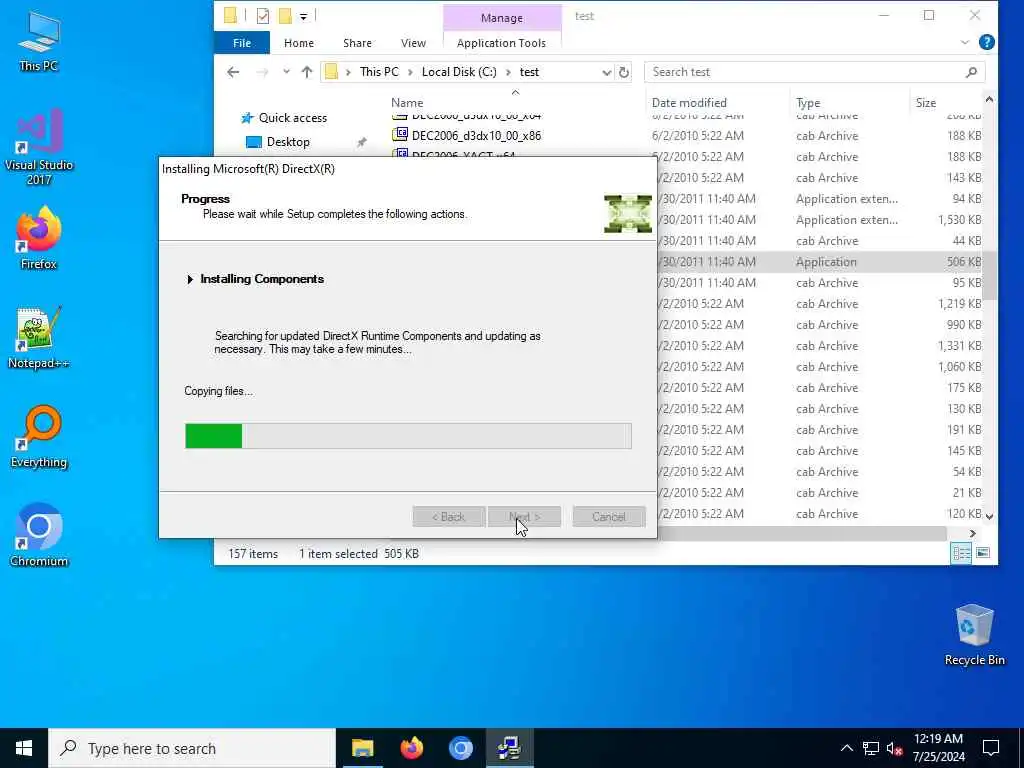Open Notepad++ desktop shortcut
Viewport: 1024px width, 768px height.
tap(39, 338)
